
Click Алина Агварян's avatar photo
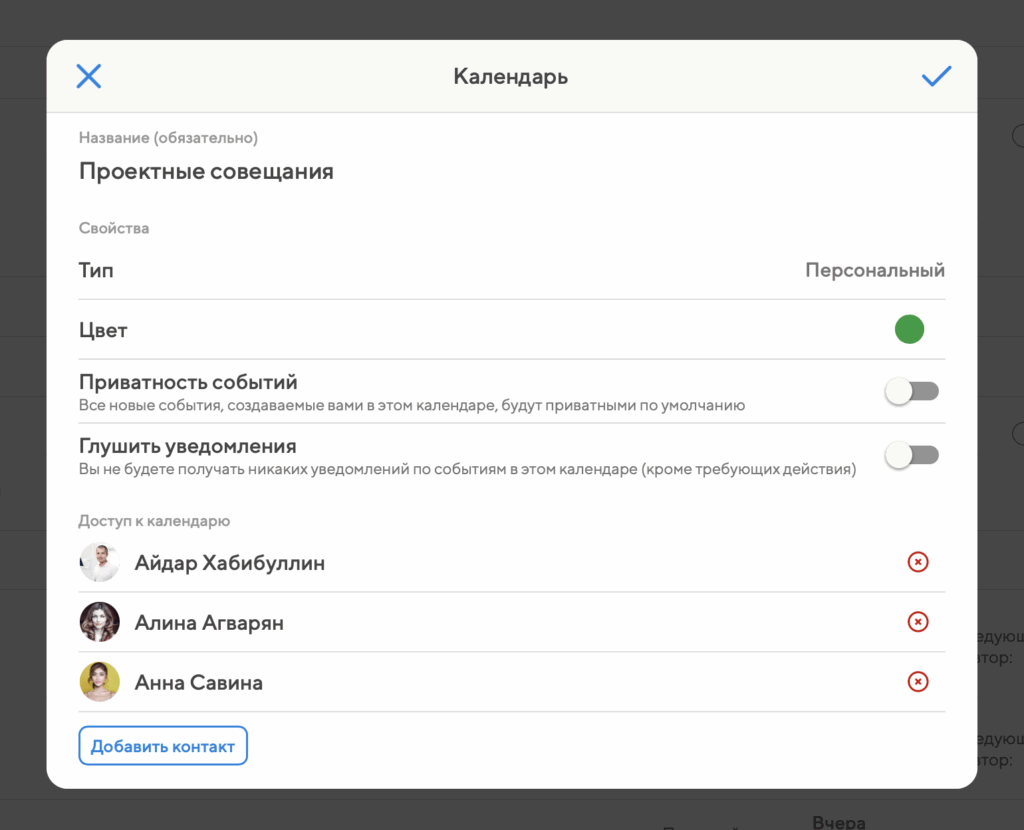[x=100, y=622]
